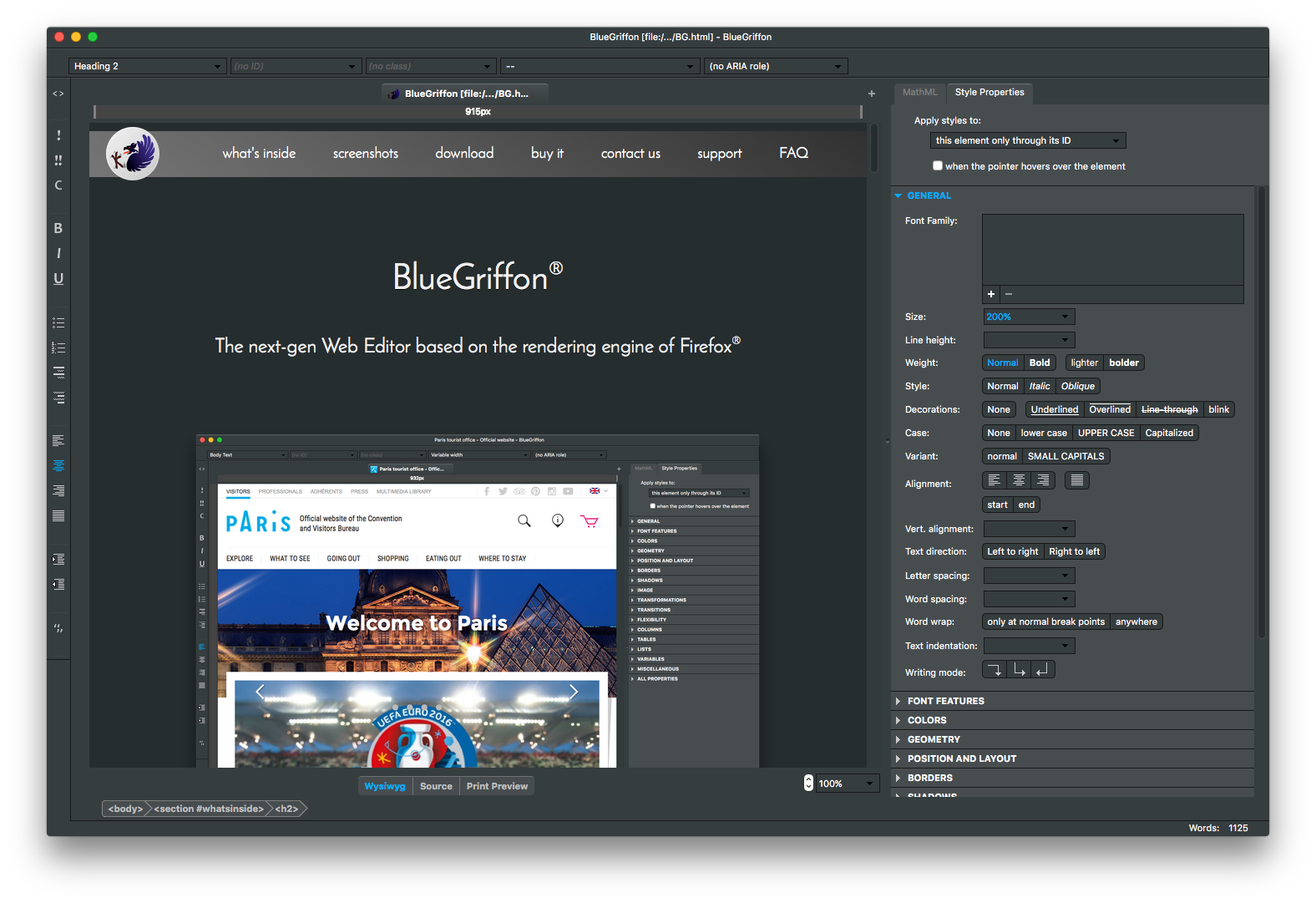Choose the first Writing mode arrow icon
The image size is (1316, 903).
click(x=995, y=670)
